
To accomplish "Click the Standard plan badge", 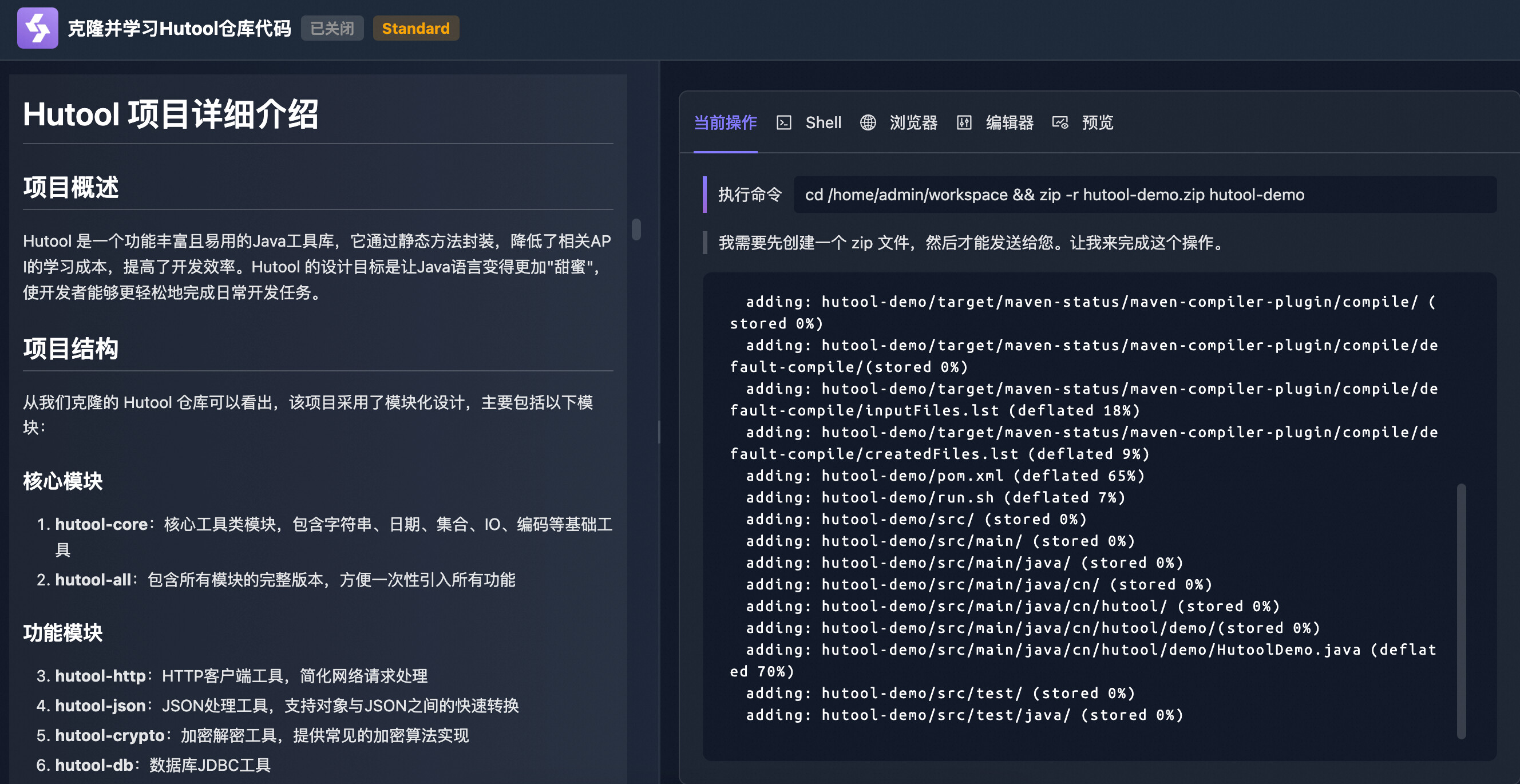I will (x=415, y=28).
